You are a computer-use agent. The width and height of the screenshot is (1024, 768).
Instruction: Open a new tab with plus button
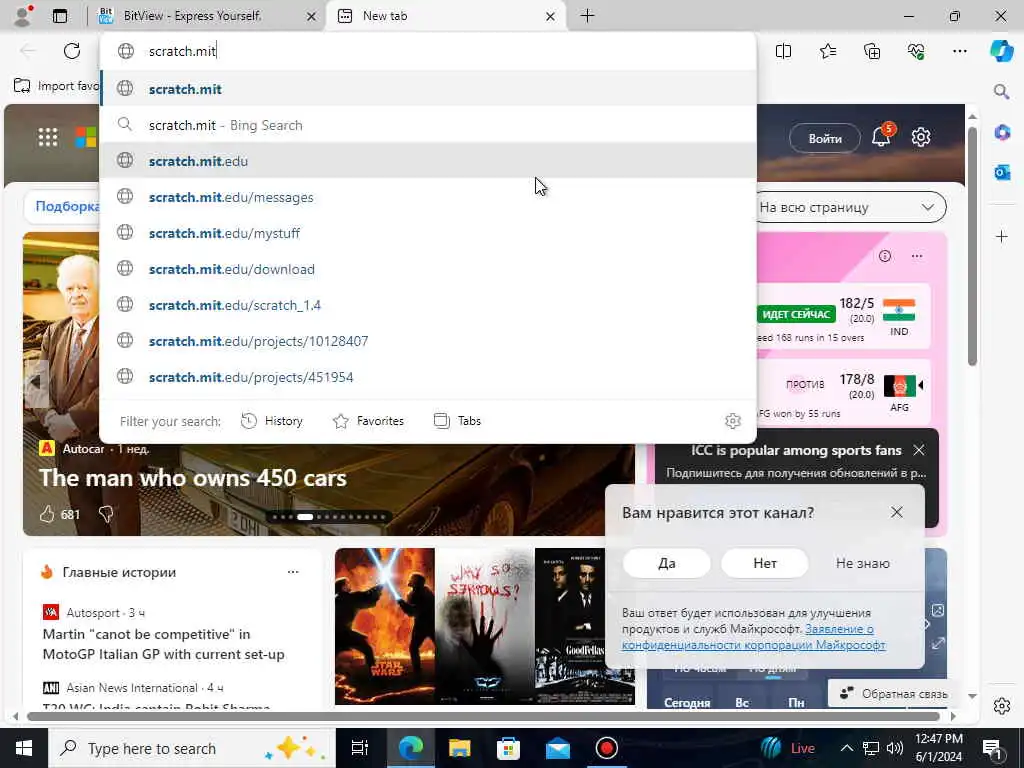coord(587,16)
